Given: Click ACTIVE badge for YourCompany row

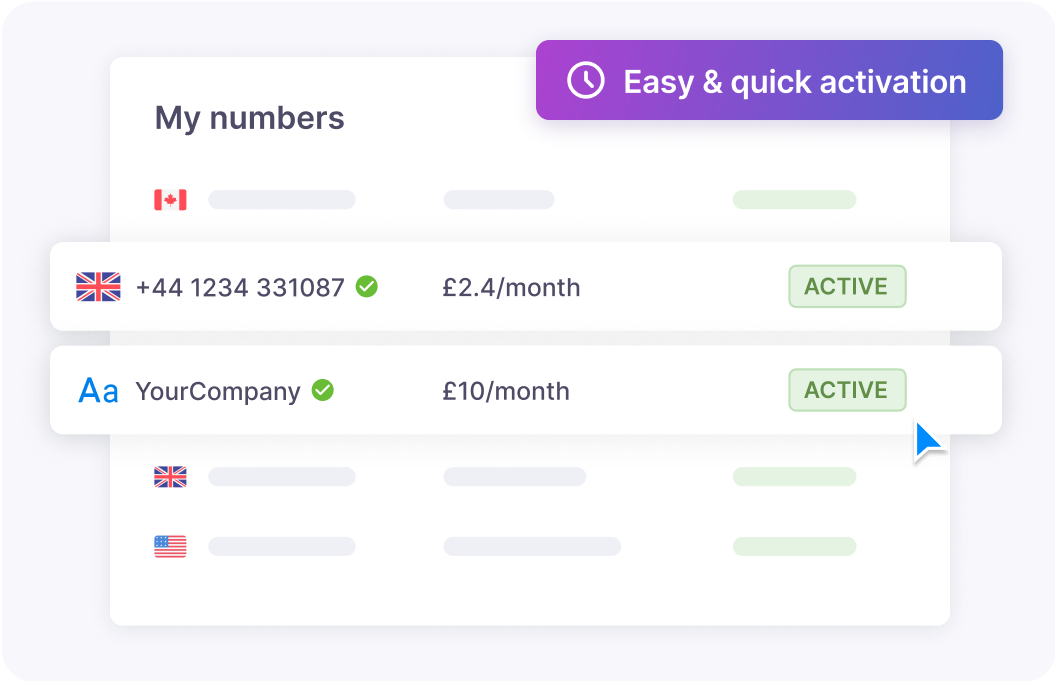Looking at the screenshot, I should point(847,390).
